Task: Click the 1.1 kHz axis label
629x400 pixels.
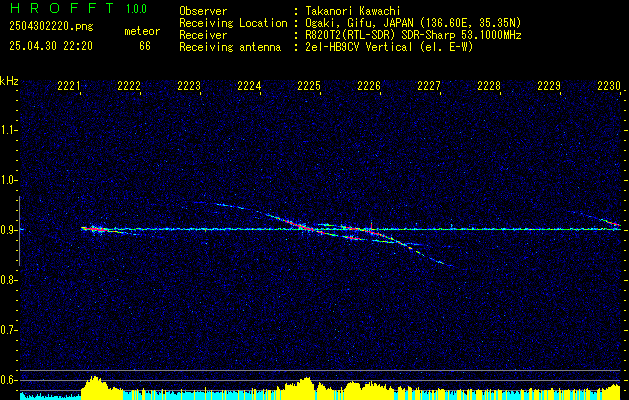Action: (x=8, y=130)
